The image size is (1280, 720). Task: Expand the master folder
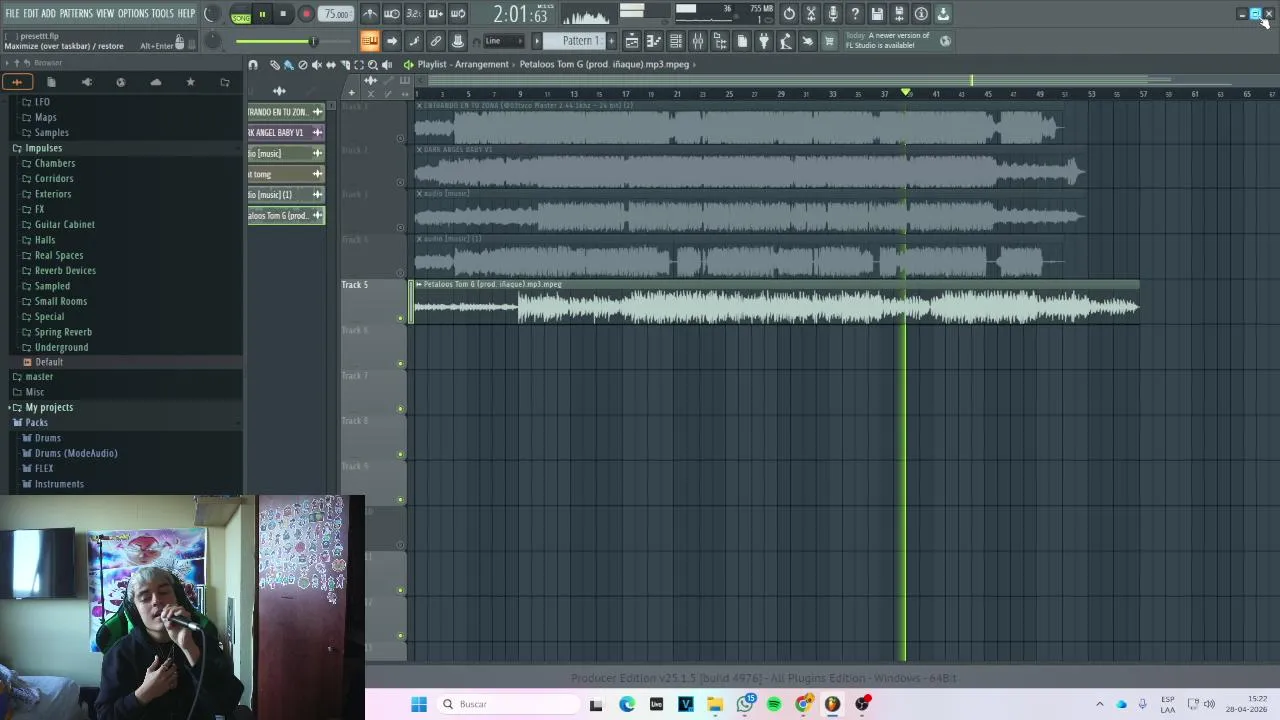coord(39,377)
